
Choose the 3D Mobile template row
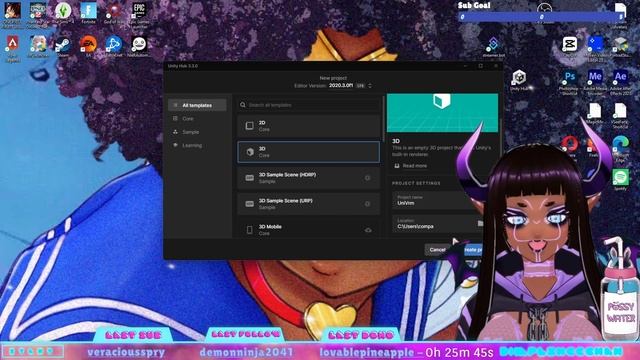[x=309, y=229]
